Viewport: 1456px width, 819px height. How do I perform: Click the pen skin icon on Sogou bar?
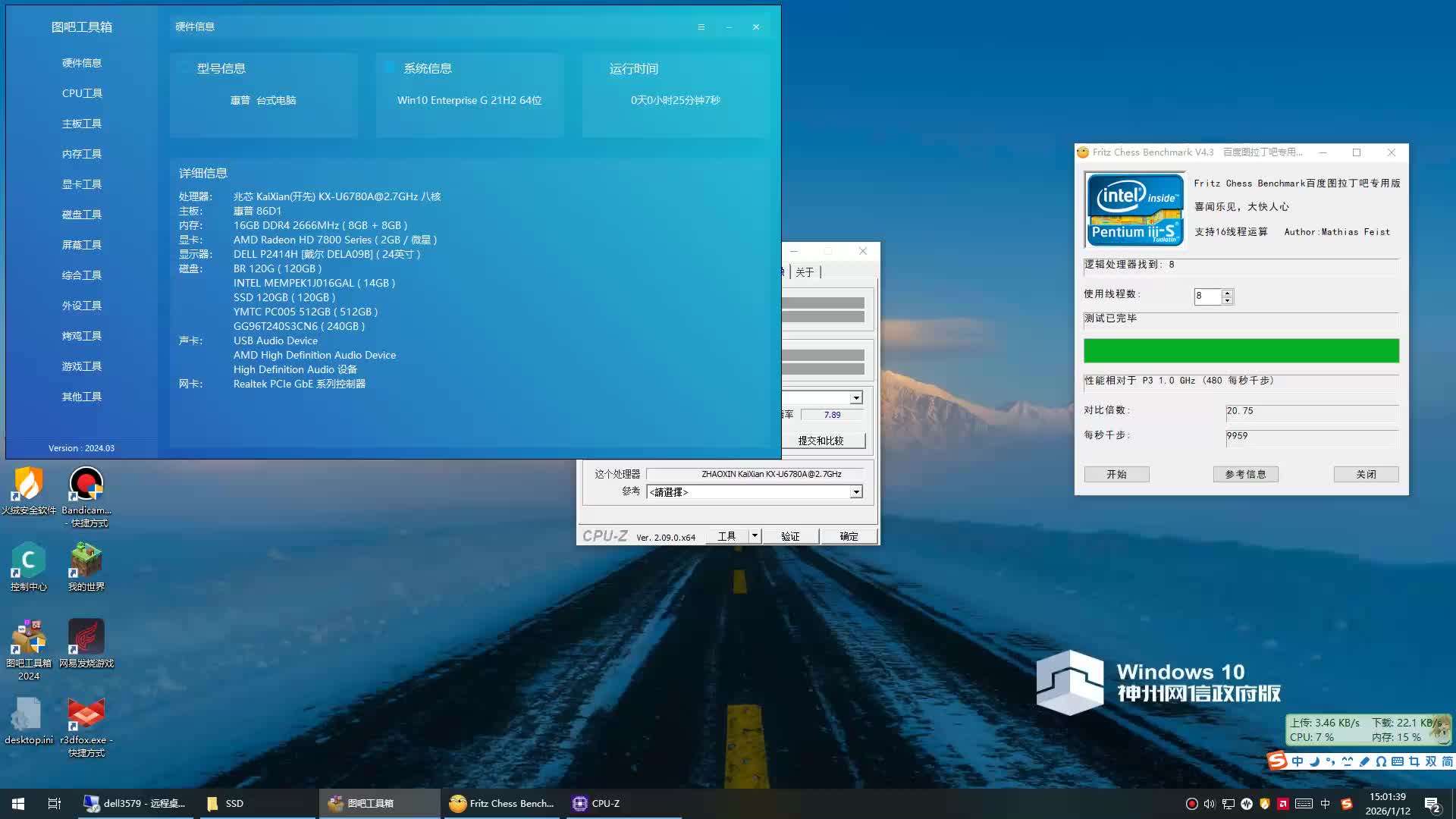(1364, 761)
